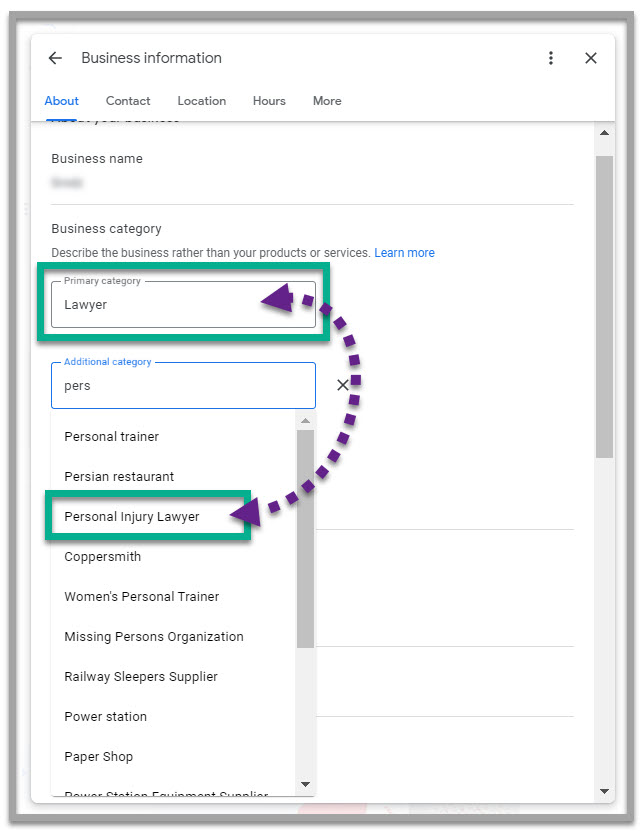The height and width of the screenshot is (831, 643).
Task: Click the Additional category input containing pers
Action: [x=180, y=385]
